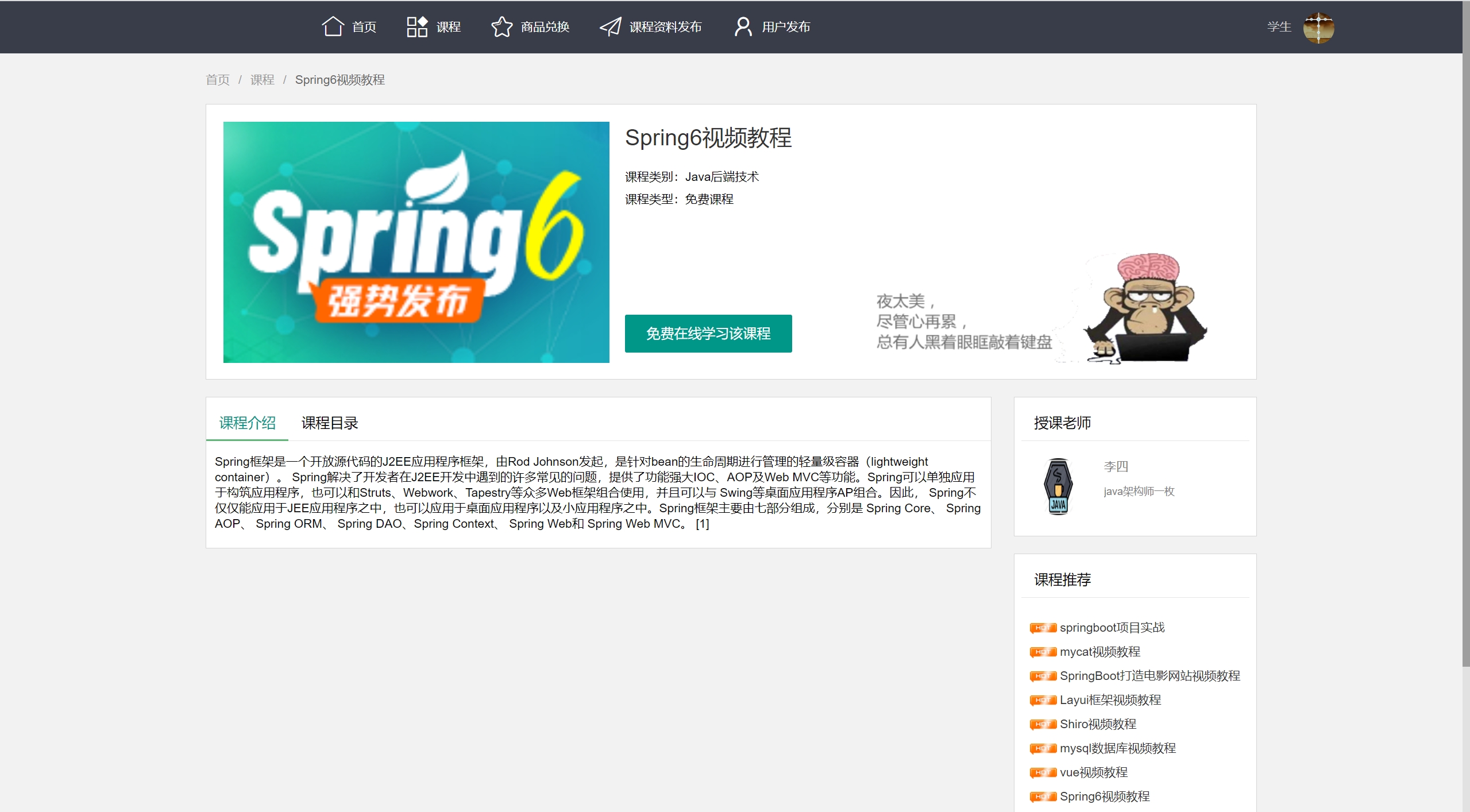Screen dimensions: 1470x812
Task: Click the courses grid icon
Action: [x=416, y=26]
